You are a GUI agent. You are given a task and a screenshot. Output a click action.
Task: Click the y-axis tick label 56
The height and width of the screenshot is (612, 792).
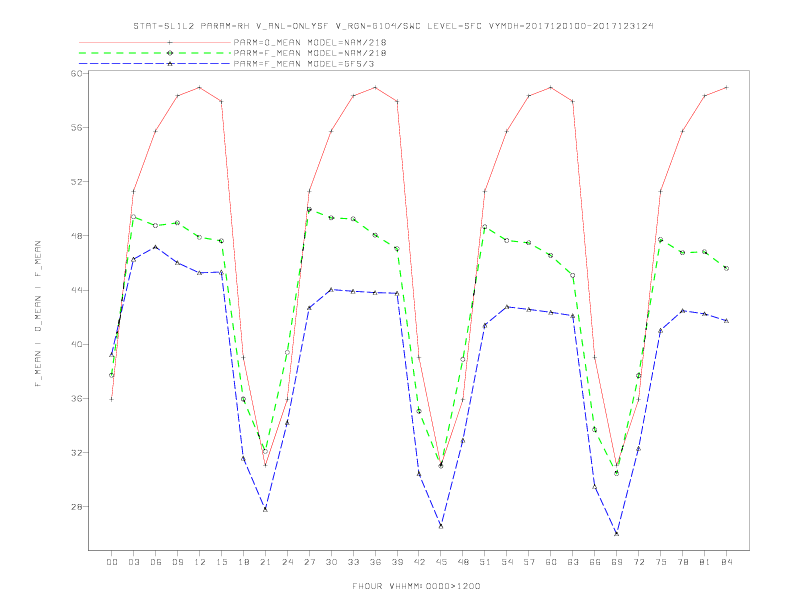coord(76,128)
